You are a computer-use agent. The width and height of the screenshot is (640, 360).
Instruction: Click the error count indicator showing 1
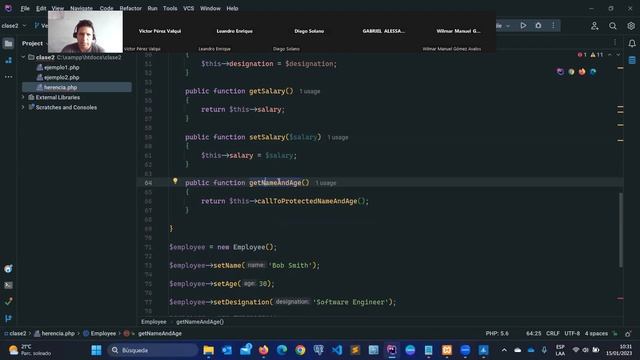coord(582,55)
